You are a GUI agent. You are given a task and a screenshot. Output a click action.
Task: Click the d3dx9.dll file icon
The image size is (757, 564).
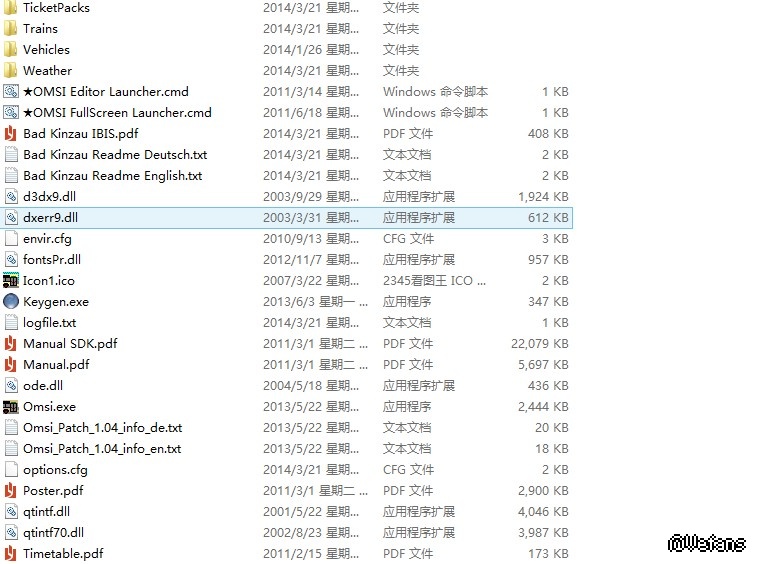pos(11,197)
